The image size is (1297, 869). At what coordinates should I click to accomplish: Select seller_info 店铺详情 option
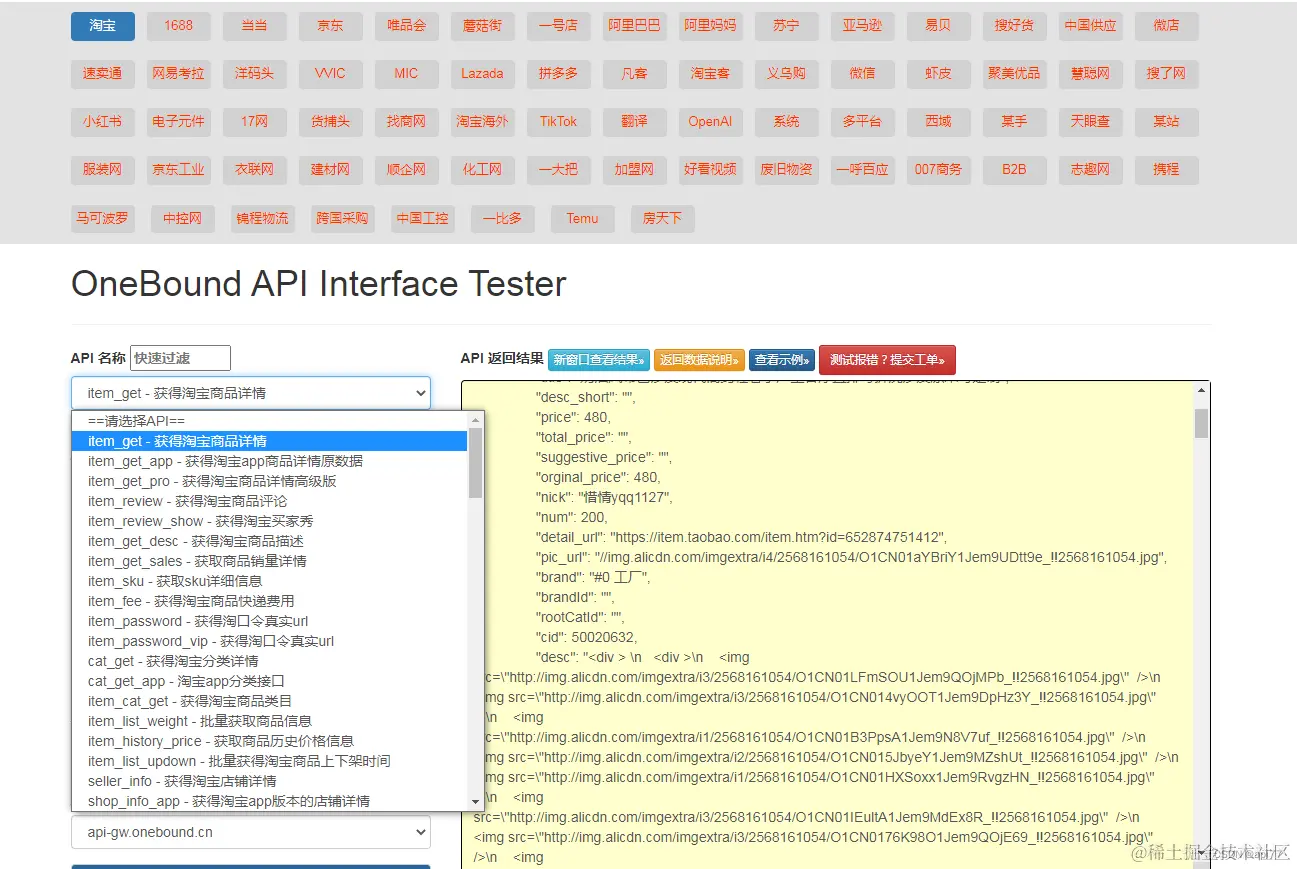pyautogui.click(x=270, y=781)
